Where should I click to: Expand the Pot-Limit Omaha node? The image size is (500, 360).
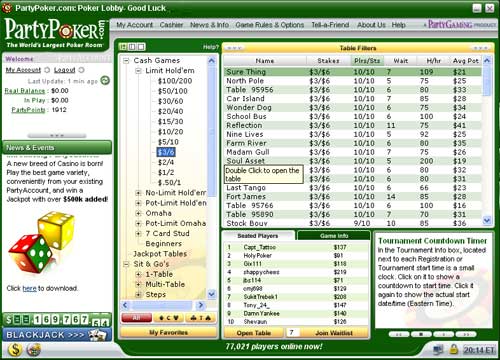click(138, 223)
